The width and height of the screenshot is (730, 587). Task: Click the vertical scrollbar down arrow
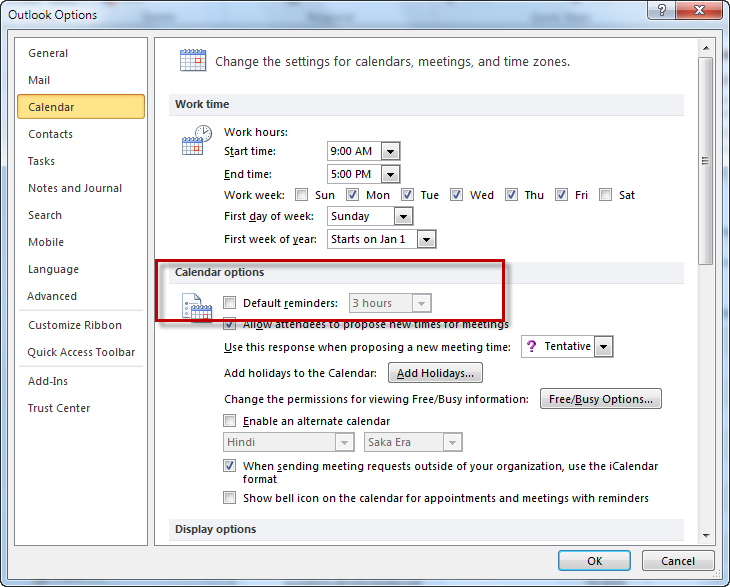tap(706, 535)
